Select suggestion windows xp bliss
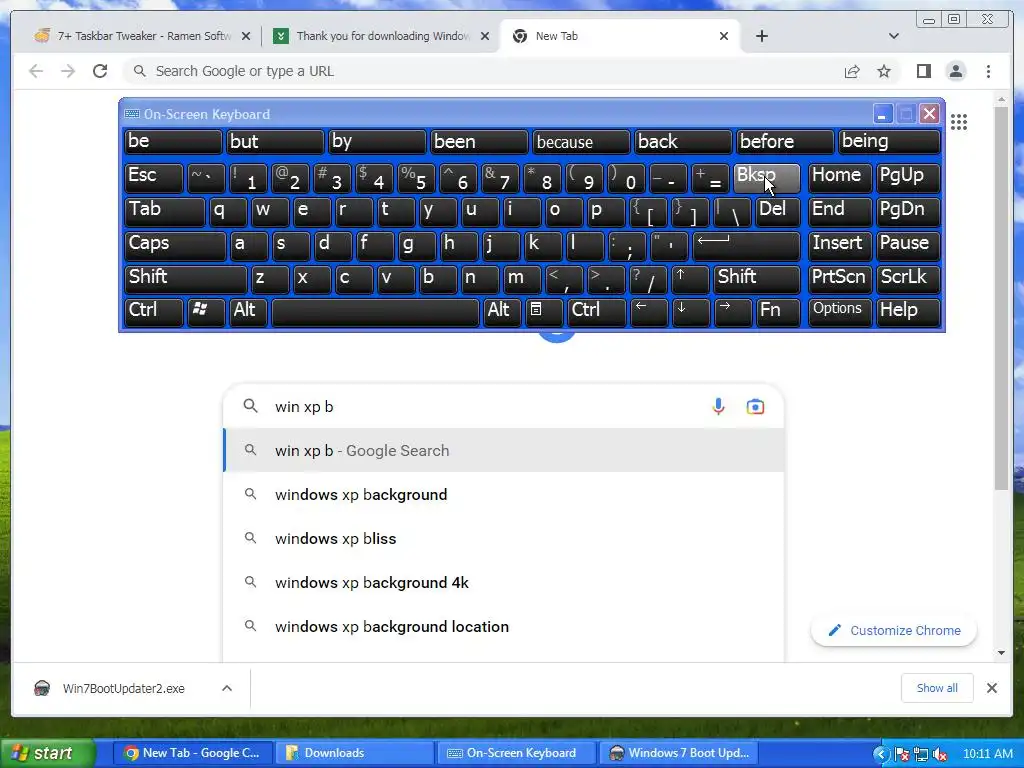Image resolution: width=1024 pixels, height=768 pixels. pos(504,538)
